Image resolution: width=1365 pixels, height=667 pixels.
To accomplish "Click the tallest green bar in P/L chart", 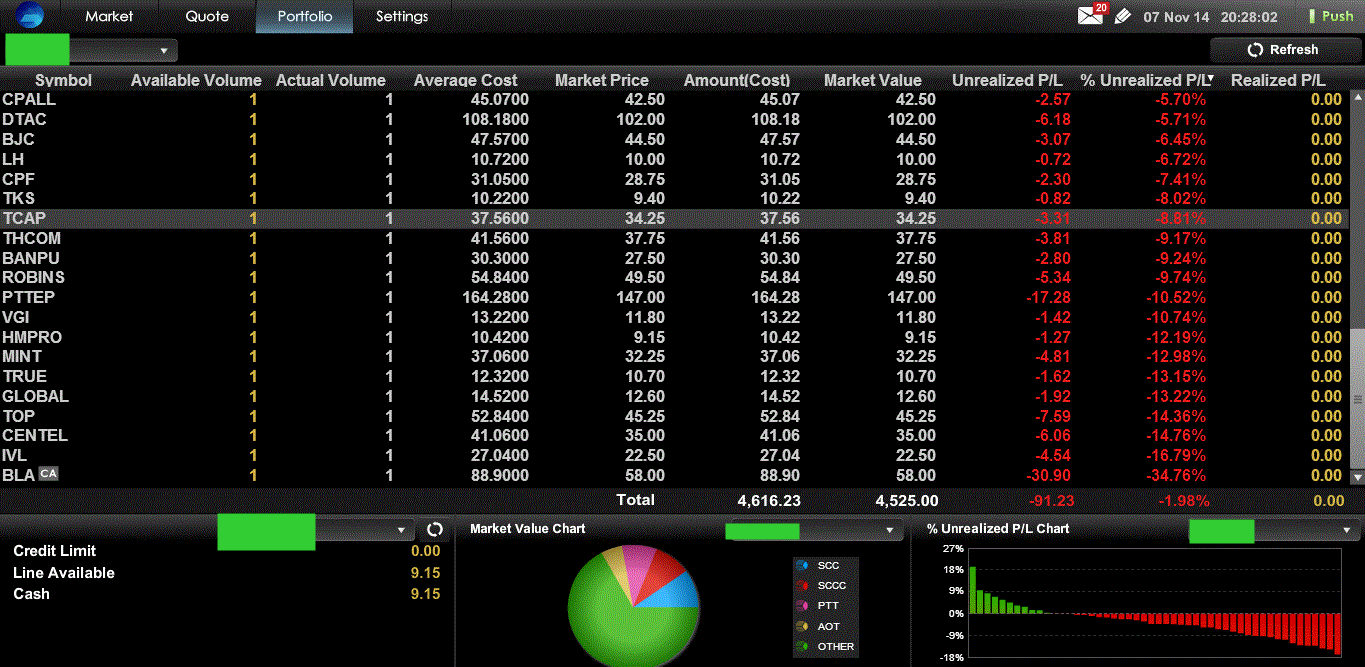I will (972, 590).
